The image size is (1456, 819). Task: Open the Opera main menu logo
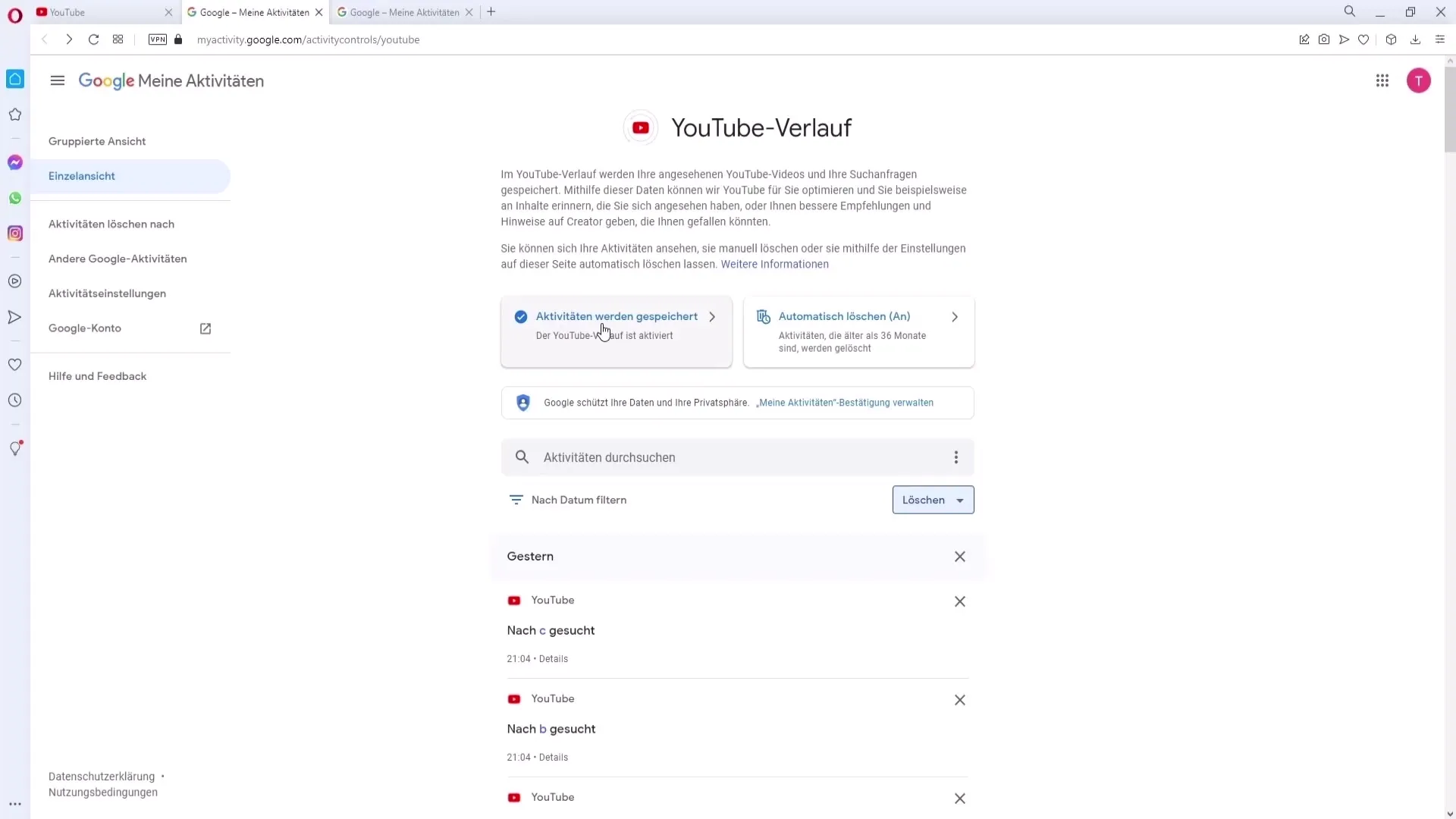[15, 15]
